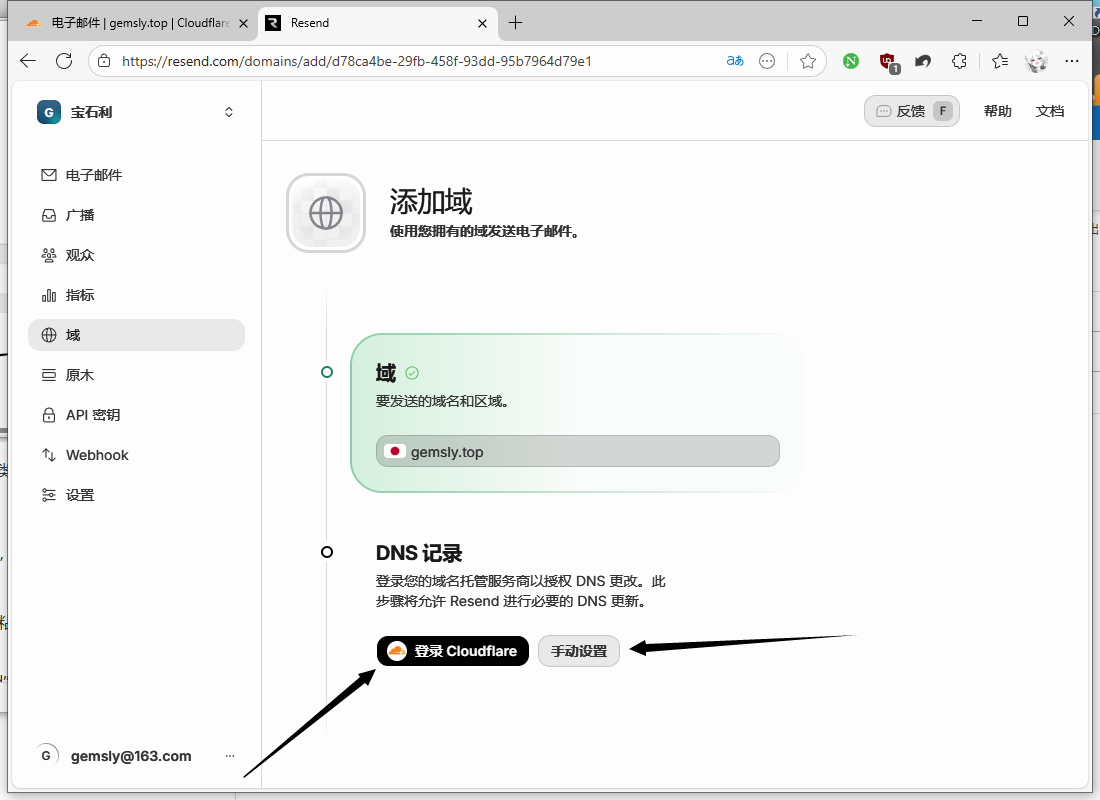The image size is (1100, 800).
Task: Open the 广播 broadcasts section
Action: [80, 215]
